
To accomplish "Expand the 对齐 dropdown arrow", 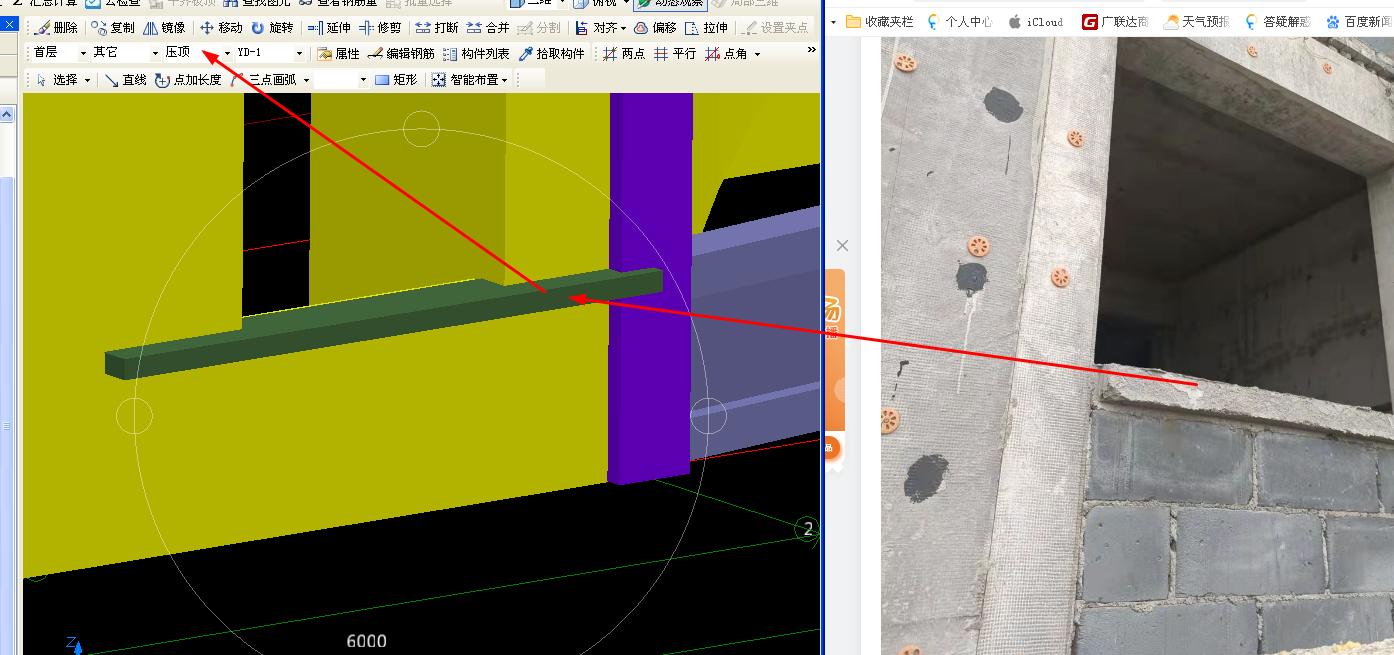I will [624, 28].
